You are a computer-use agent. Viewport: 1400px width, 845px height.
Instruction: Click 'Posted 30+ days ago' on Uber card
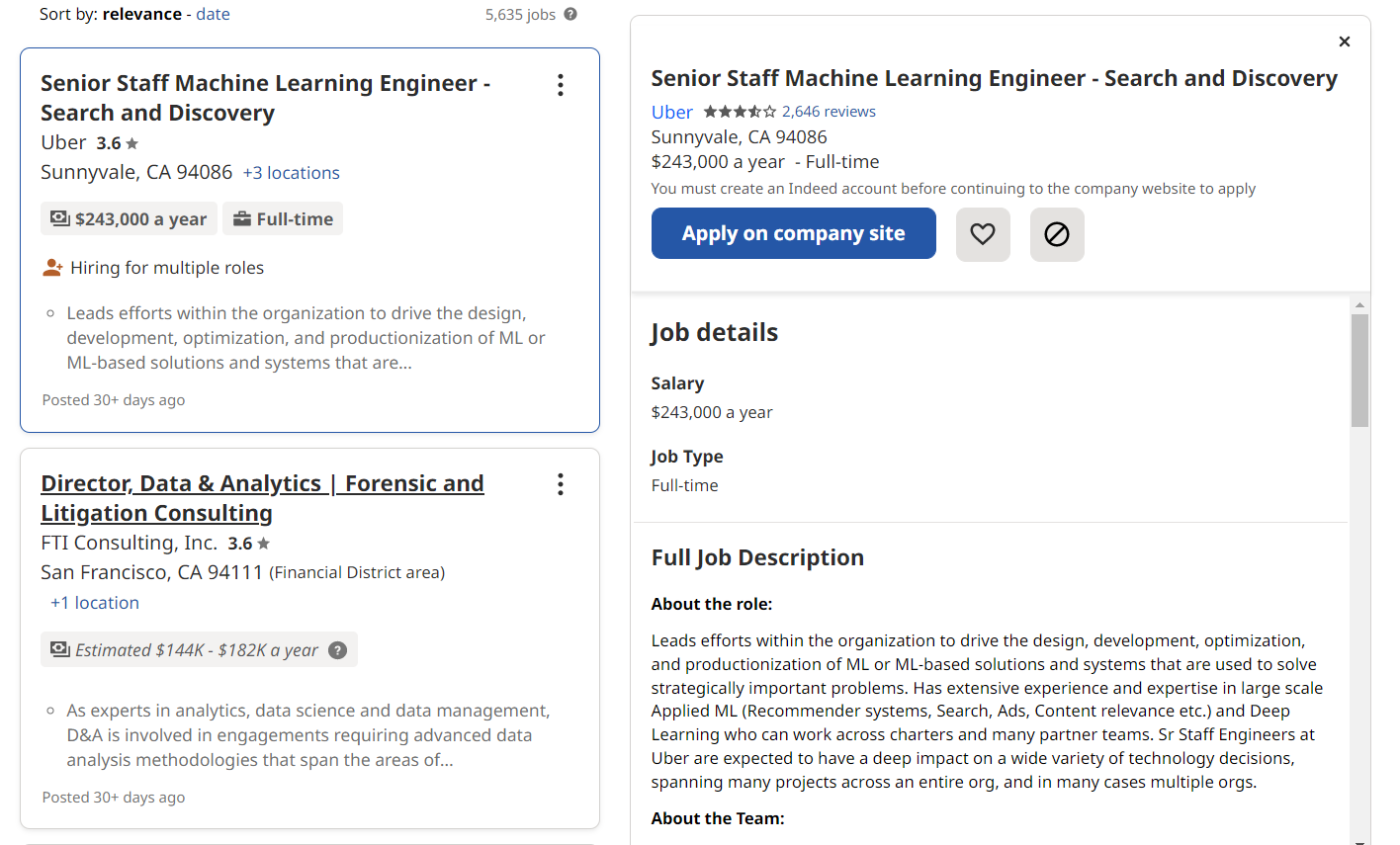click(x=114, y=400)
